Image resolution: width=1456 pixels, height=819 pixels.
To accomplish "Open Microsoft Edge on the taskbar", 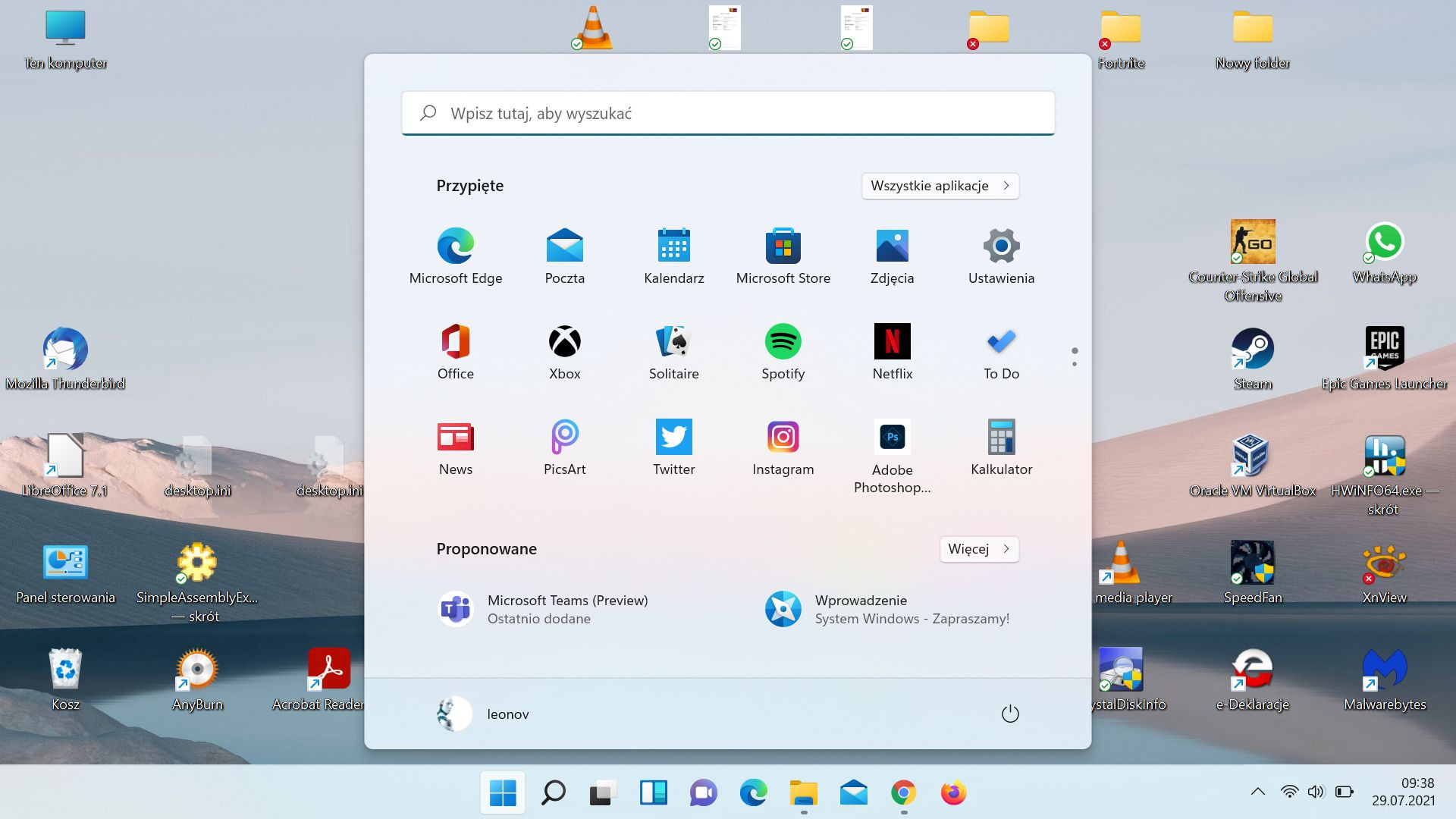I will pyautogui.click(x=753, y=793).
